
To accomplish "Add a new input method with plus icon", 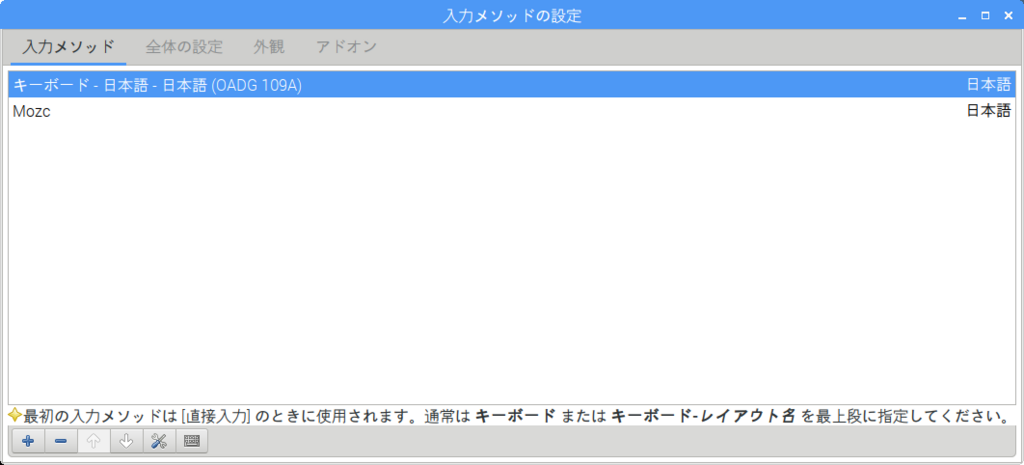I will tap(28, 441).
